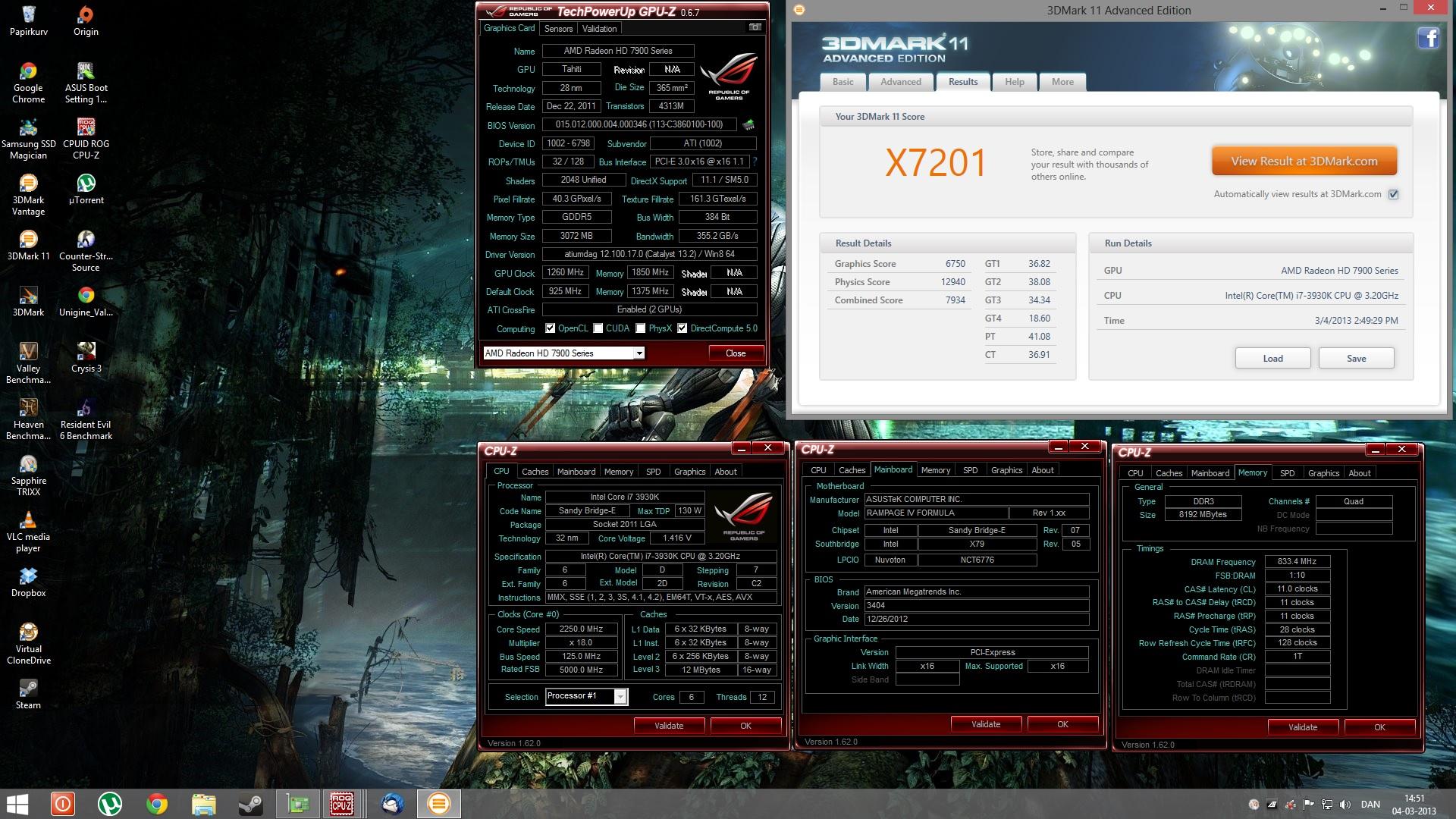This screenshot has height=819, width=1456.
Task: Click the Load button in Run Details
Action: [1272, 359]
